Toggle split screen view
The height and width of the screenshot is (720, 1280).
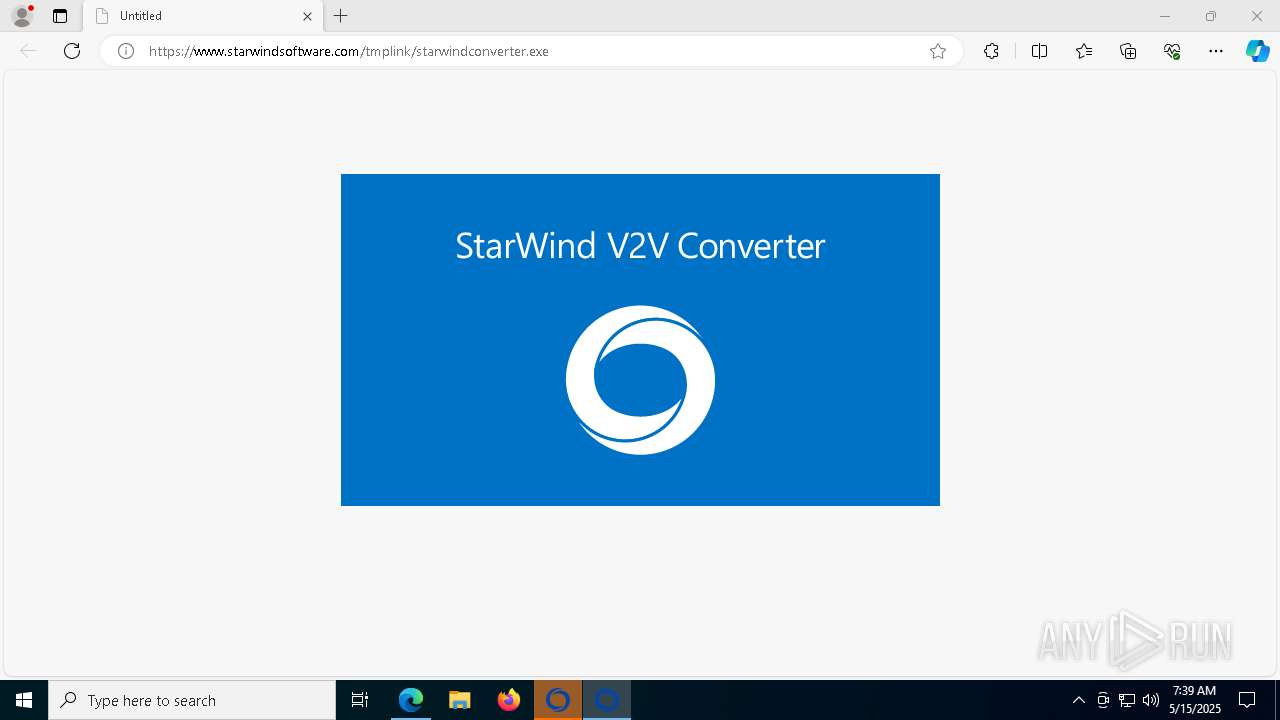[1039, 51]
